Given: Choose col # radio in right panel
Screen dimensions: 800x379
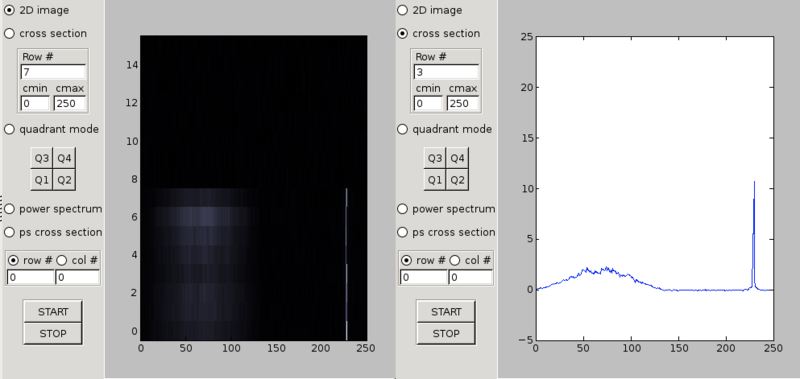Looking at the screenshot, I should (455, 261).
